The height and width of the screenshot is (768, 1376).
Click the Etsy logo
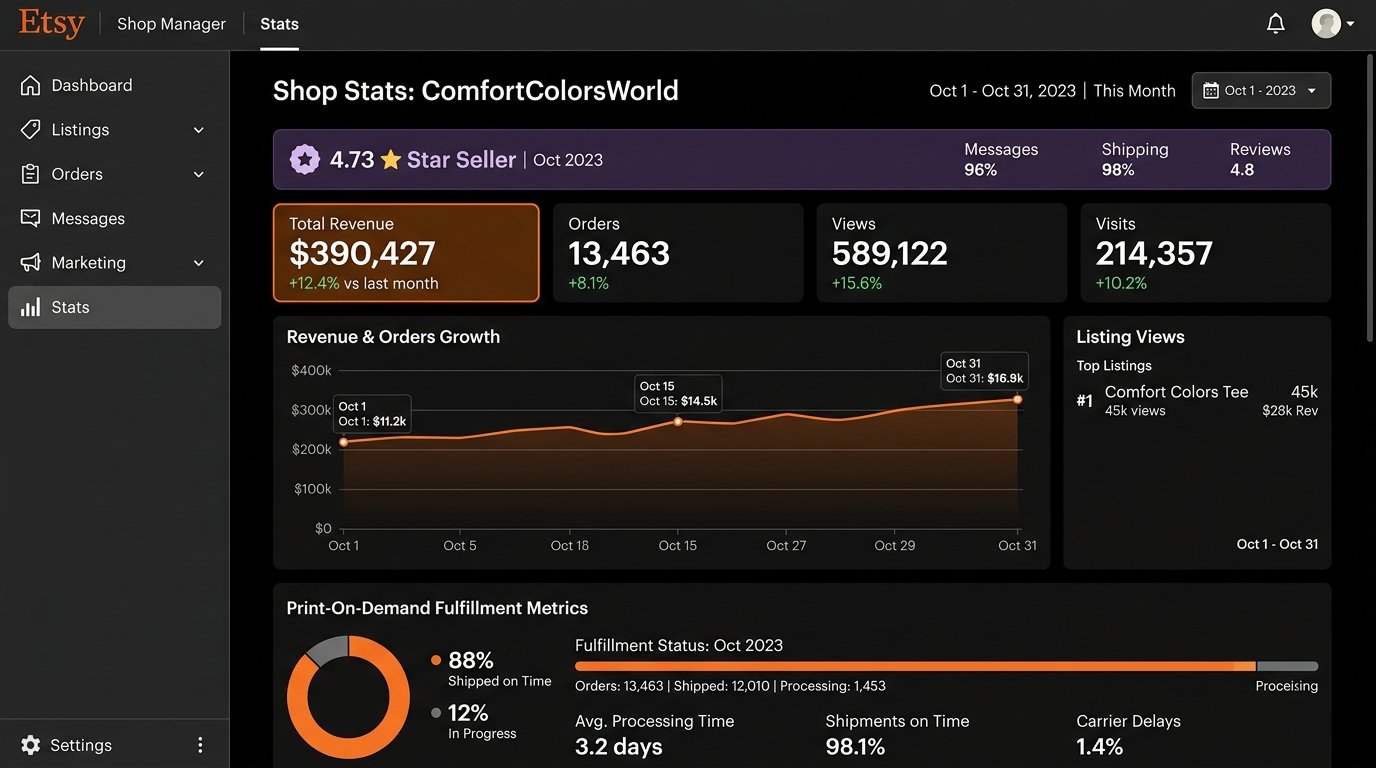(51, 23)
